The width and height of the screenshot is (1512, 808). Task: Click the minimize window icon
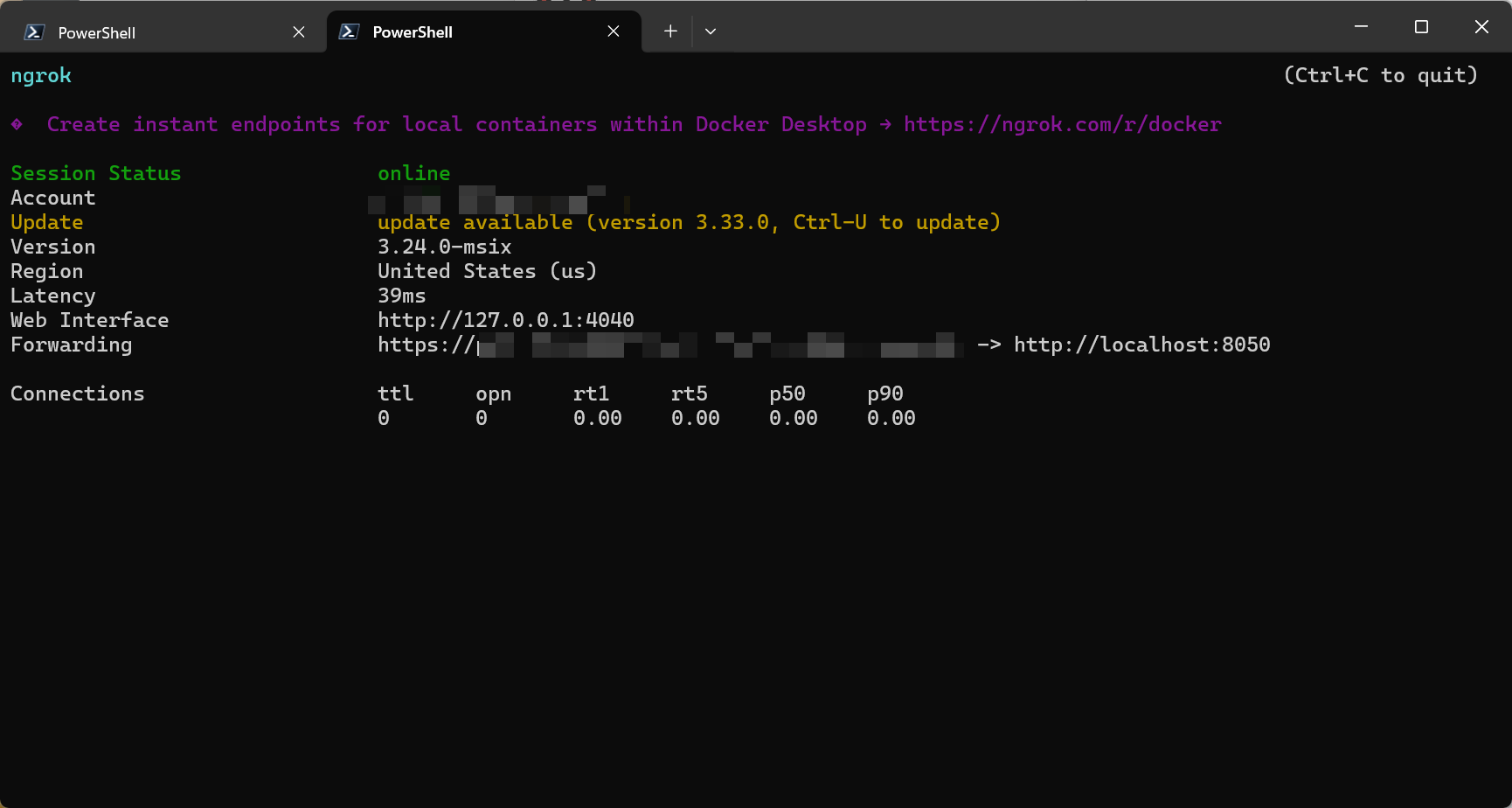click(x=1360, y=26)
